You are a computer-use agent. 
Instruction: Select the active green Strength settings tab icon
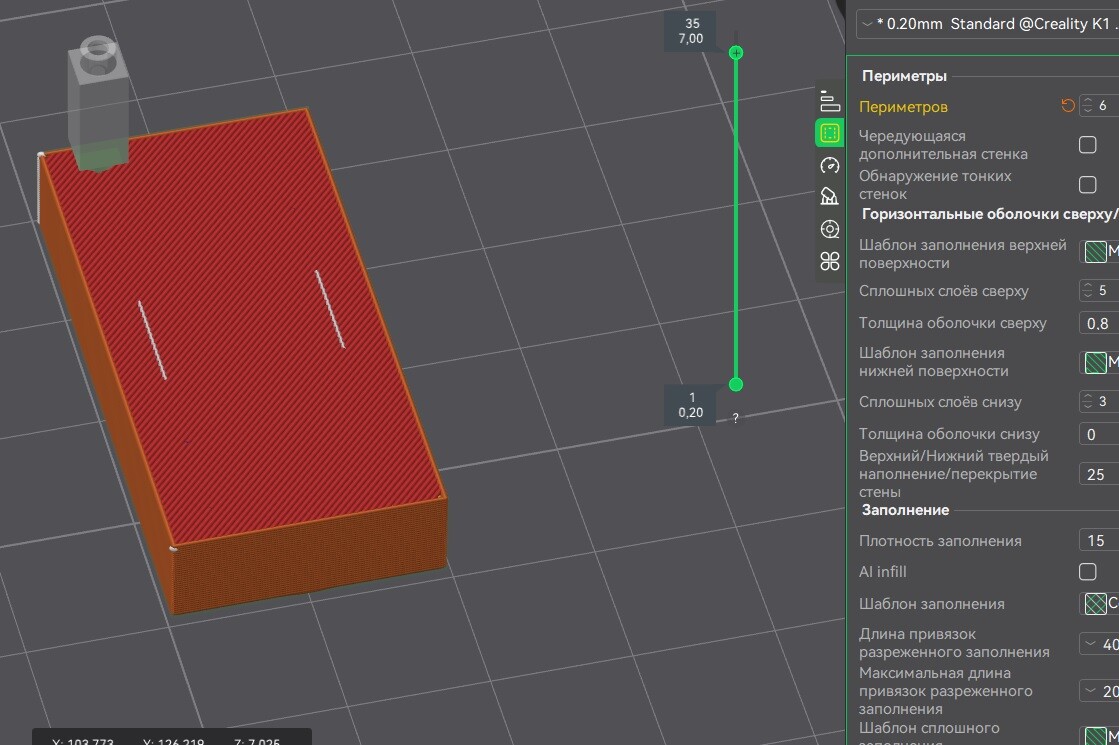point(829,132)
